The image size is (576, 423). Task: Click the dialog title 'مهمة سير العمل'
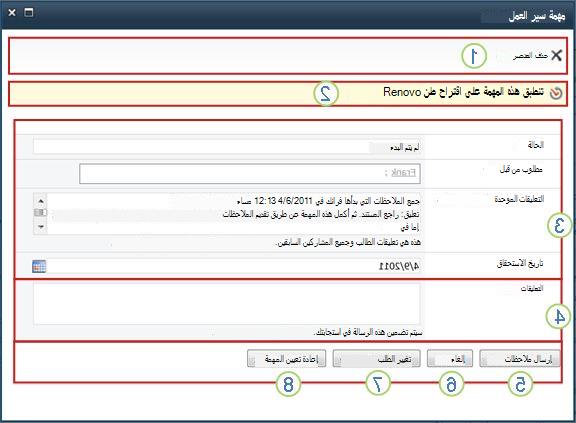[537, 16]
